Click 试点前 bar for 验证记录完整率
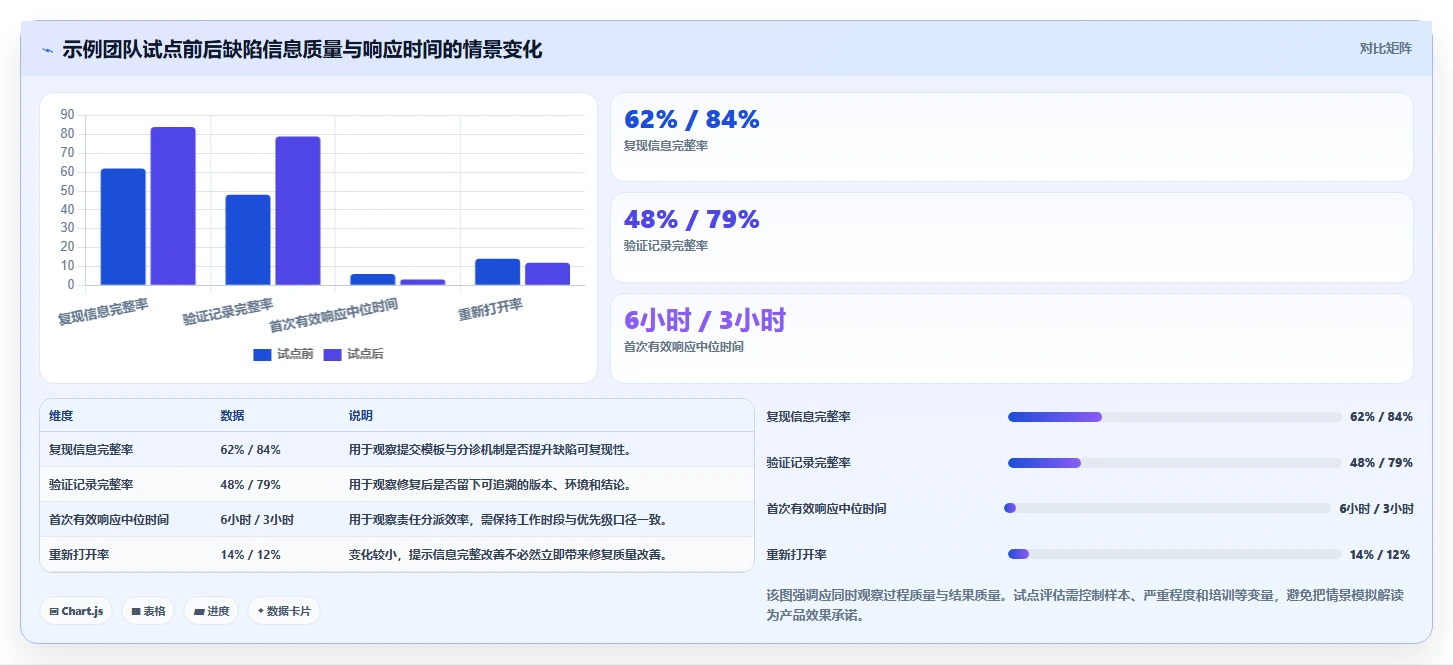 click(248, 240)
